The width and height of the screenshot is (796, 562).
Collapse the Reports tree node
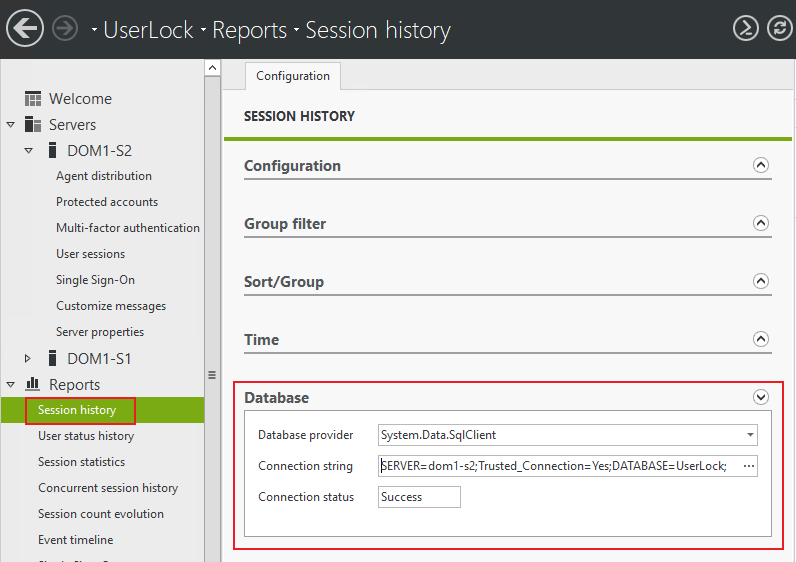click(x=11, y=385)
